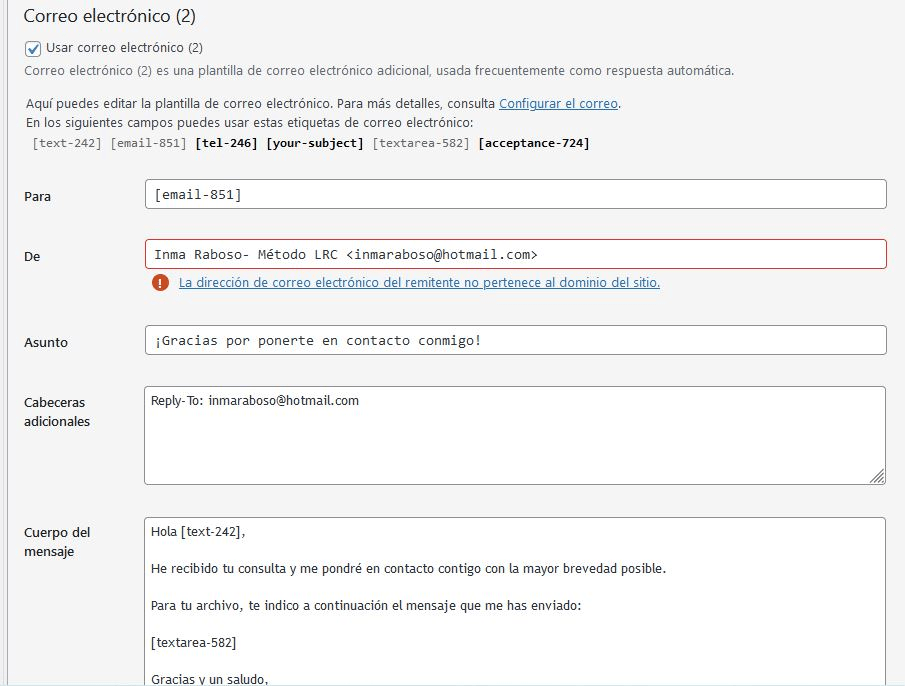Open the sender domain error message link
Image resolution: width=905 pixels, height=686 pixels.
[419, 283]
